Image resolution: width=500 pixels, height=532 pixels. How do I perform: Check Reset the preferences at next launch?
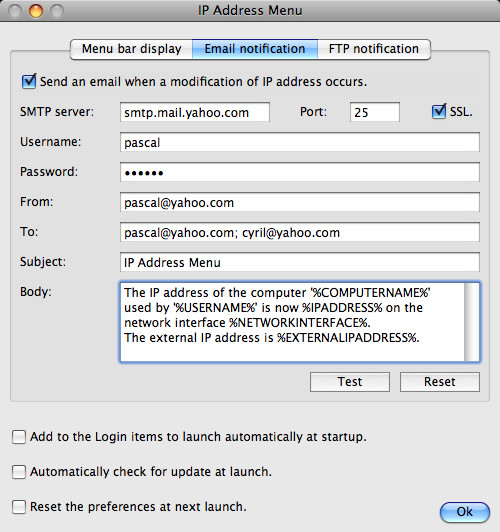19,507
